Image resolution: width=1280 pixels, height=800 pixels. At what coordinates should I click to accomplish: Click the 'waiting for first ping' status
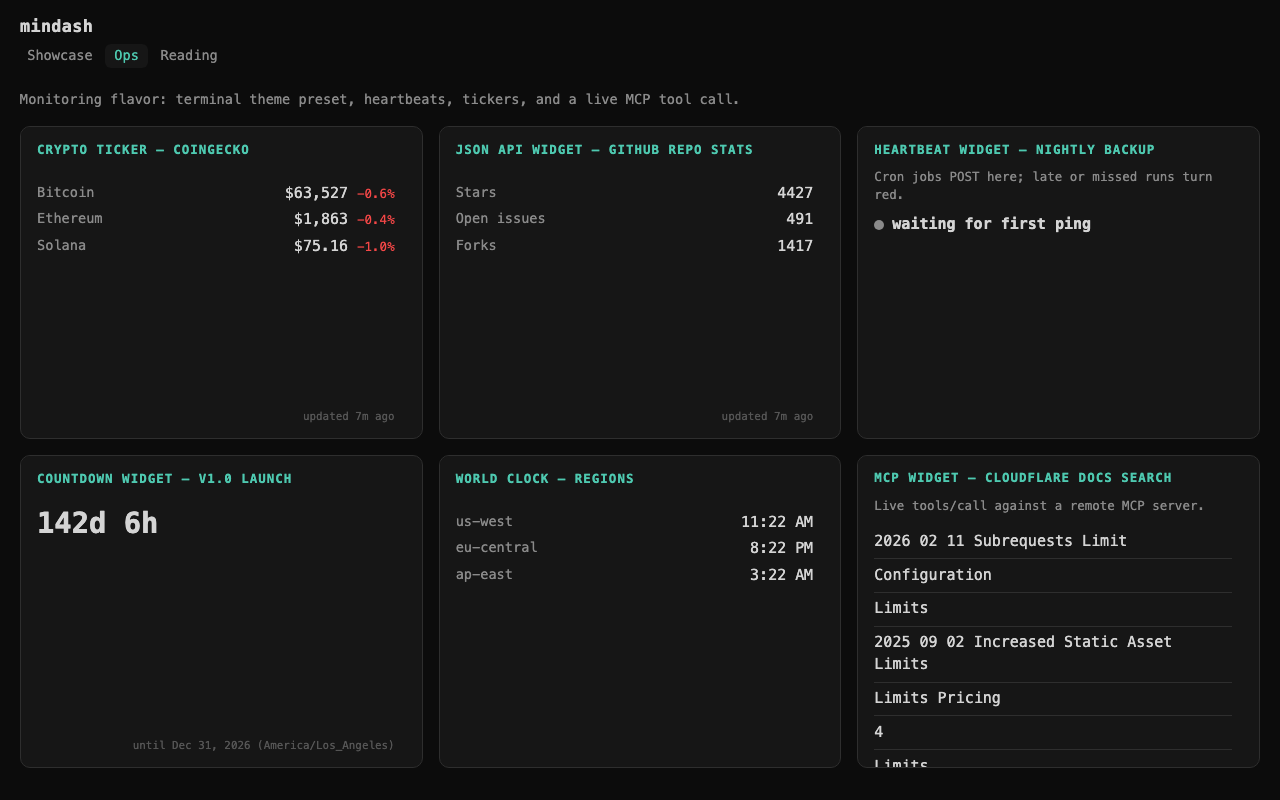(x=991, y=224)
